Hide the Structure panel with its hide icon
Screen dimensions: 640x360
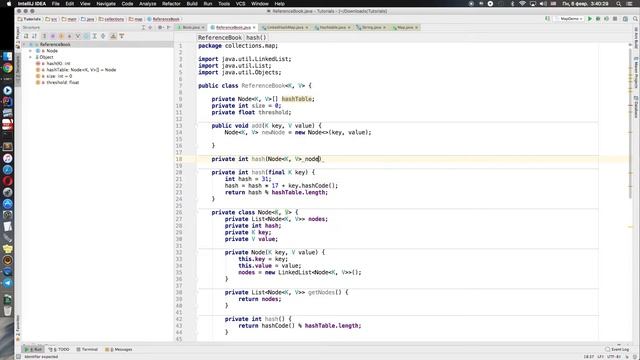(x=168, y=27)
